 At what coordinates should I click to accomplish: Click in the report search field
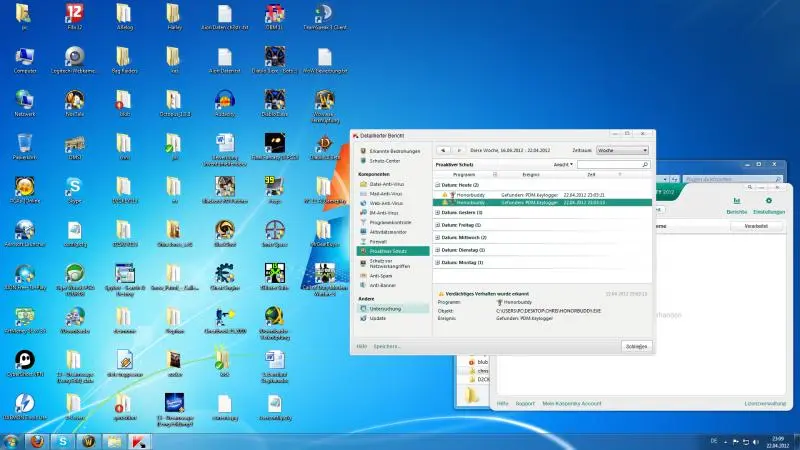tap(610, 163)
